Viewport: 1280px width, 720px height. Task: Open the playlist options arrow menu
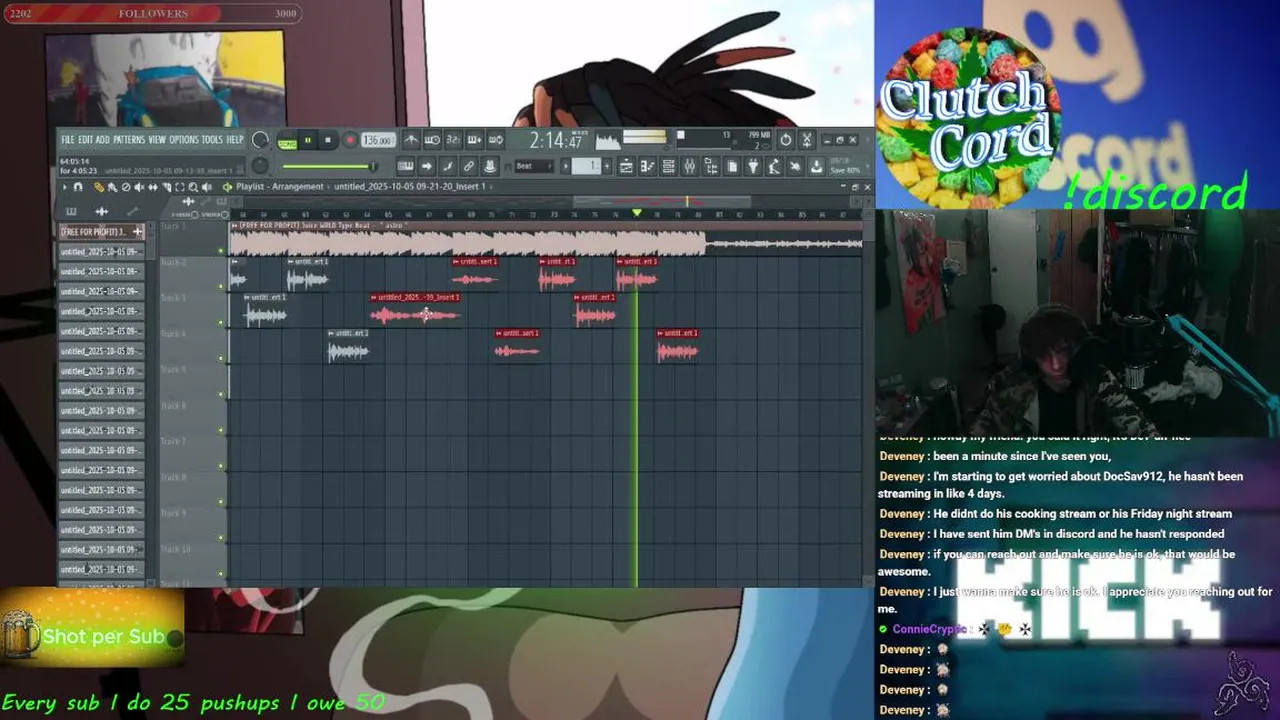pyautogui.click(x=65, y=187)
